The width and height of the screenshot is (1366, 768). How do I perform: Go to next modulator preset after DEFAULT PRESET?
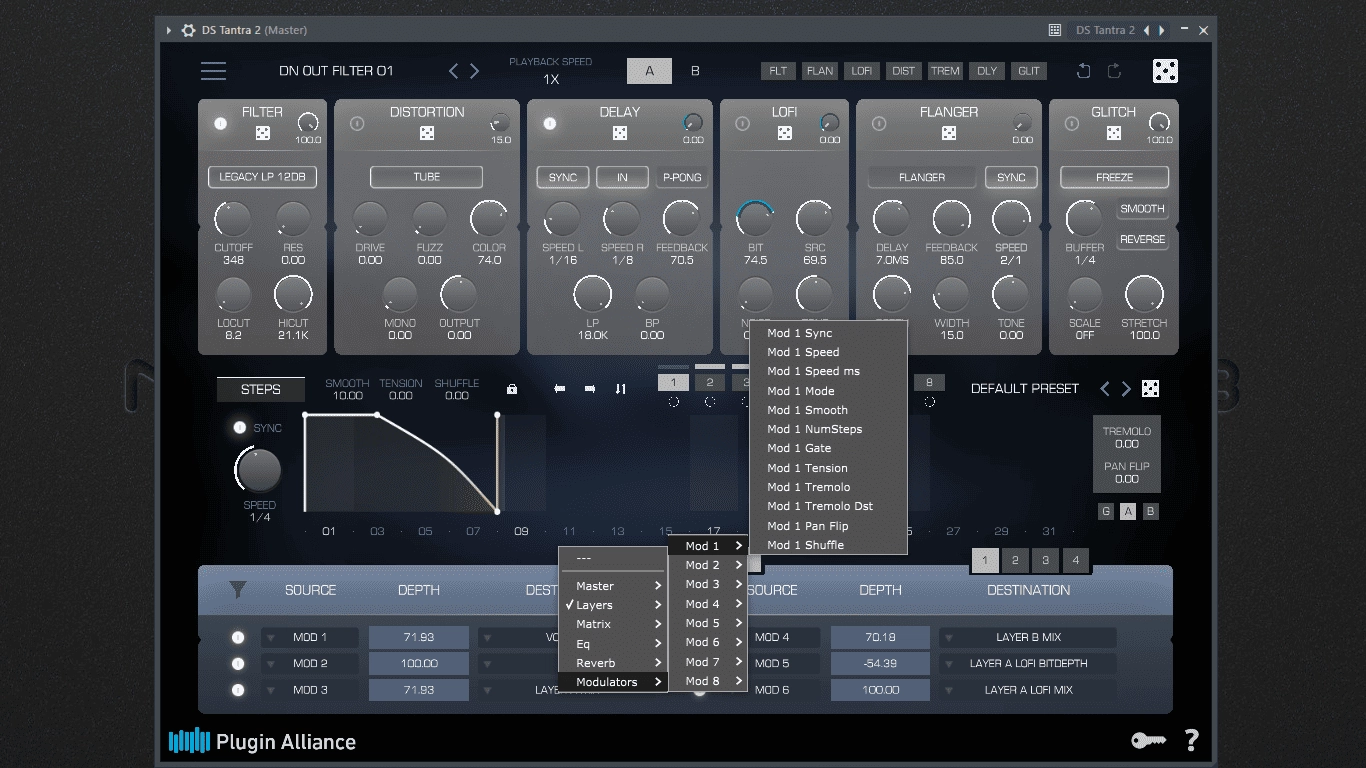[1126, 389]
